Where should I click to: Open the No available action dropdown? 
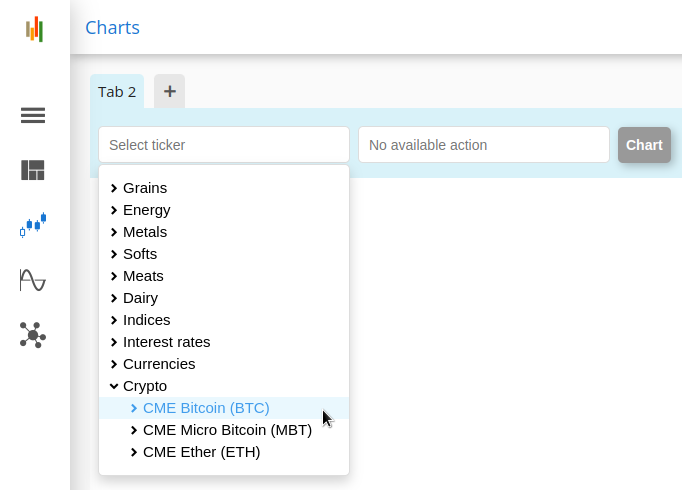(484, 145)
